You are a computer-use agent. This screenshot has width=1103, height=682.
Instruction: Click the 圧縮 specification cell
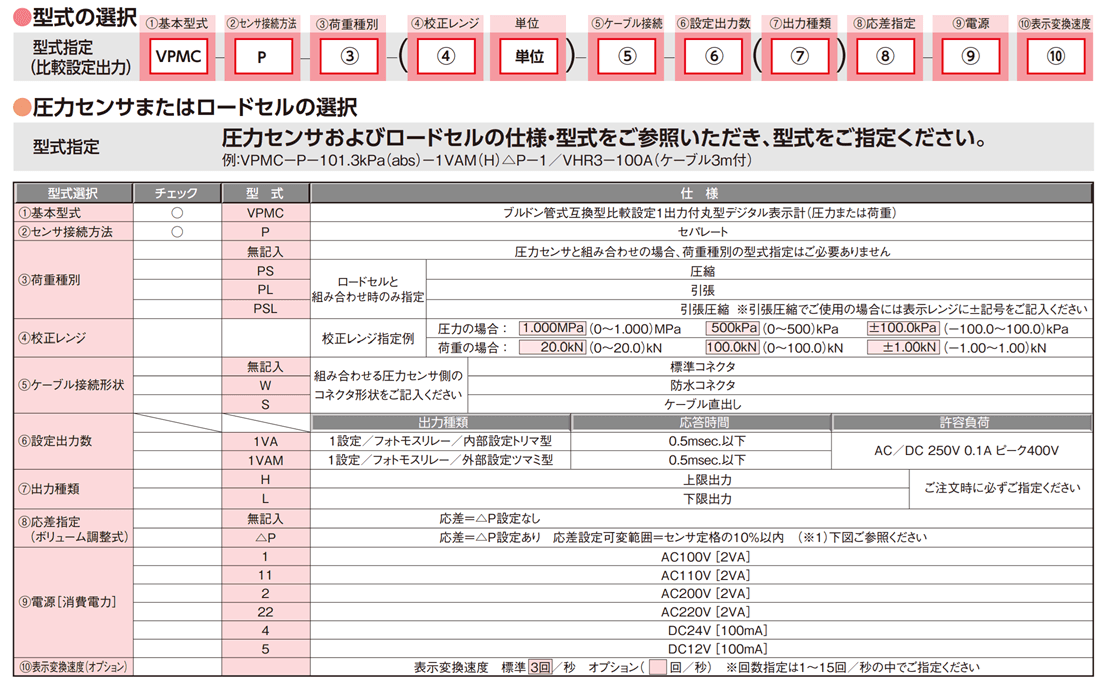pyautogui.click(x=759, y=271)
